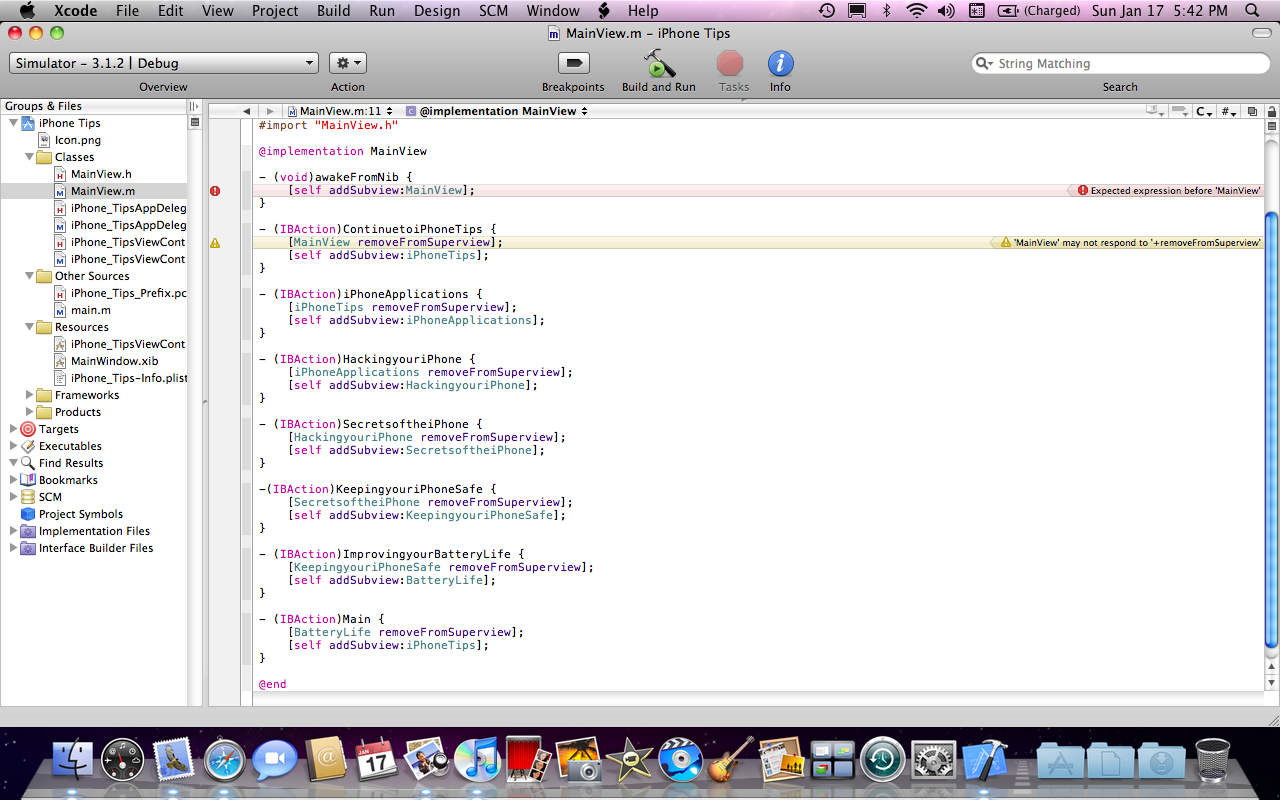Open the breakpoints popup in navigation bar
The image size is (1280, 800).
pos(1180,111)
